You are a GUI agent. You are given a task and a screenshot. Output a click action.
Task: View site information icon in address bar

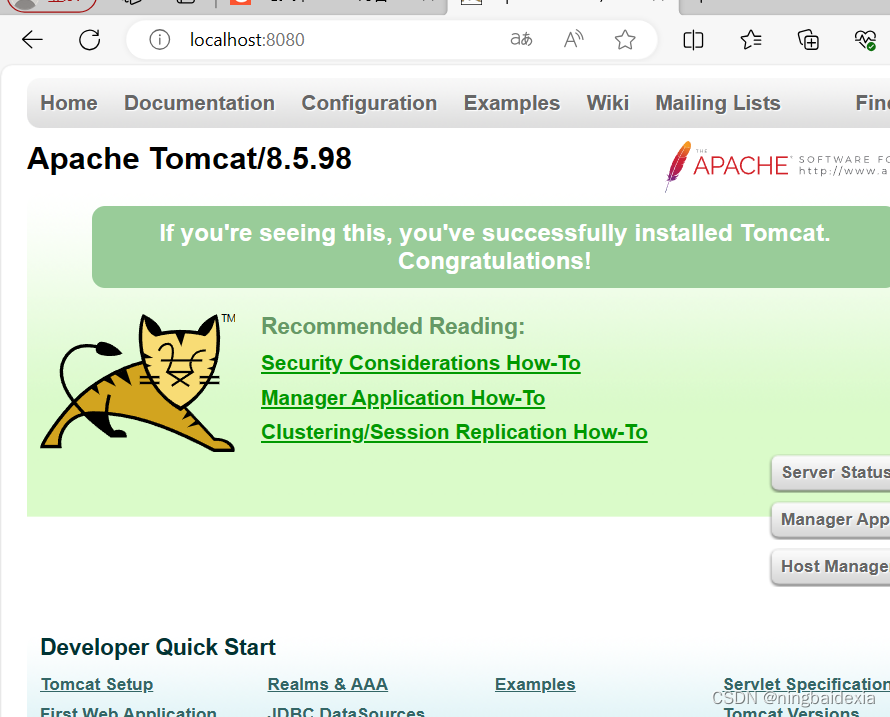[159, 40]
